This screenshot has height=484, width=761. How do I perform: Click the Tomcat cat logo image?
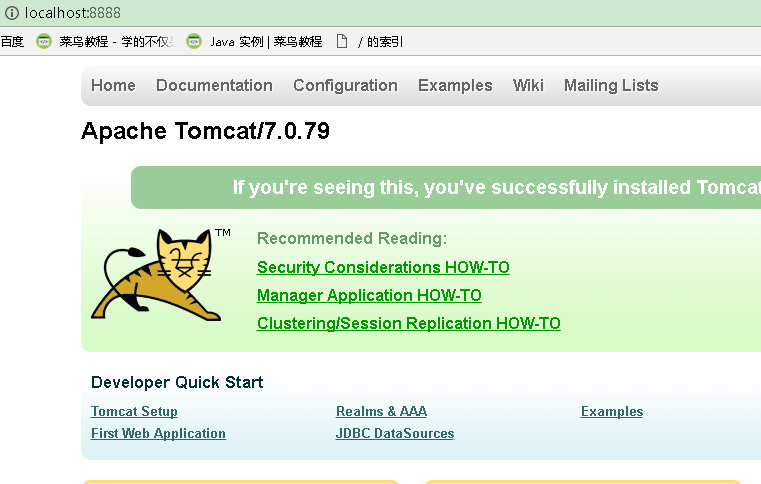pos(156,274)
